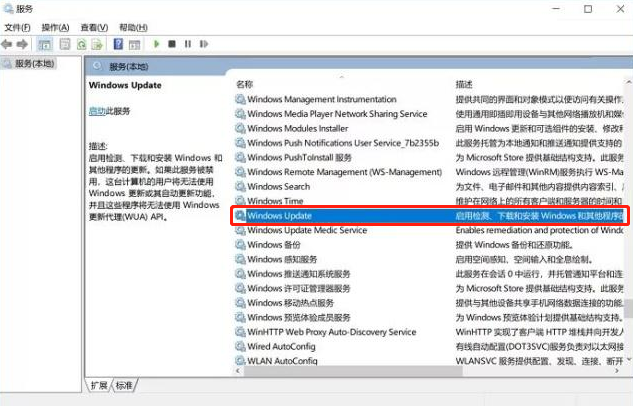This screenshot has height=406, width=633.
Task: Open the 帮助(H) menu
Action: tap(133, 27)
